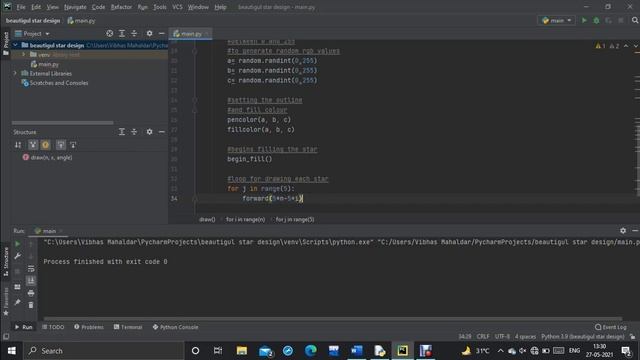
Task: Click the Run console horizontal scrollbar
Action: click(333, 318)
